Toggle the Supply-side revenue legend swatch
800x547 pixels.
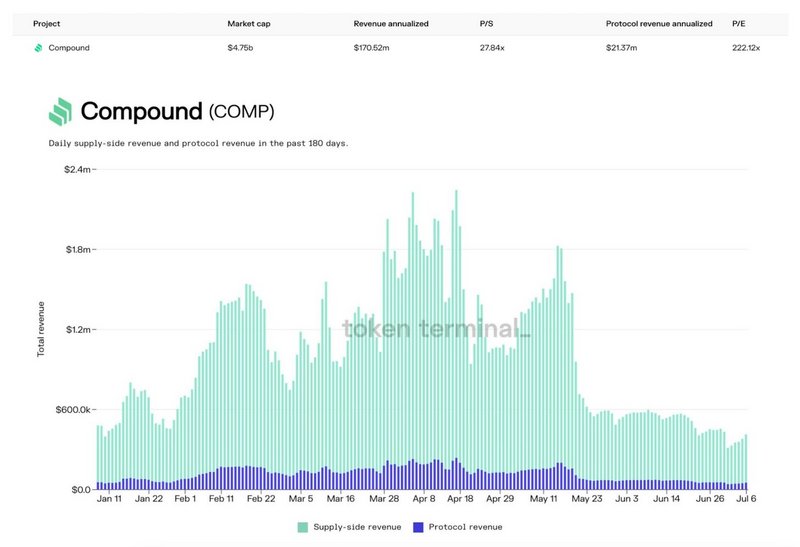click(302, 527)
